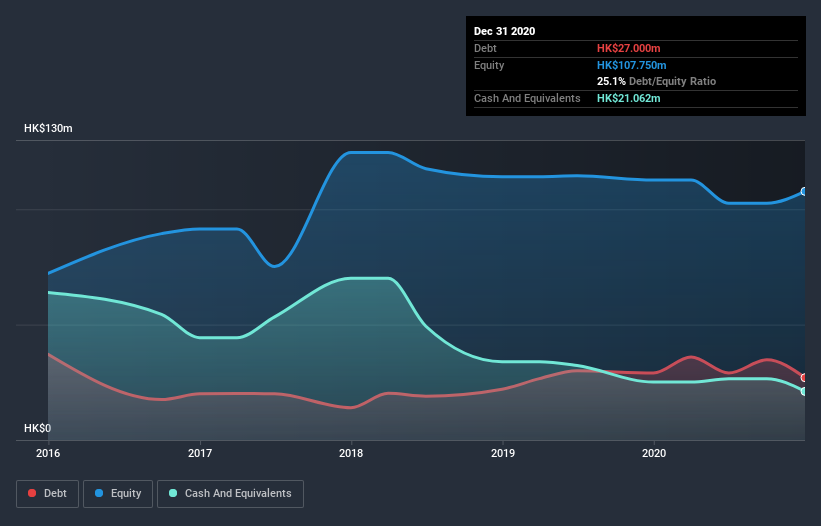This screenshot has height=526, width=821.
Task: Click the 2016 x-axis label
Action: [x=48, y=453]
